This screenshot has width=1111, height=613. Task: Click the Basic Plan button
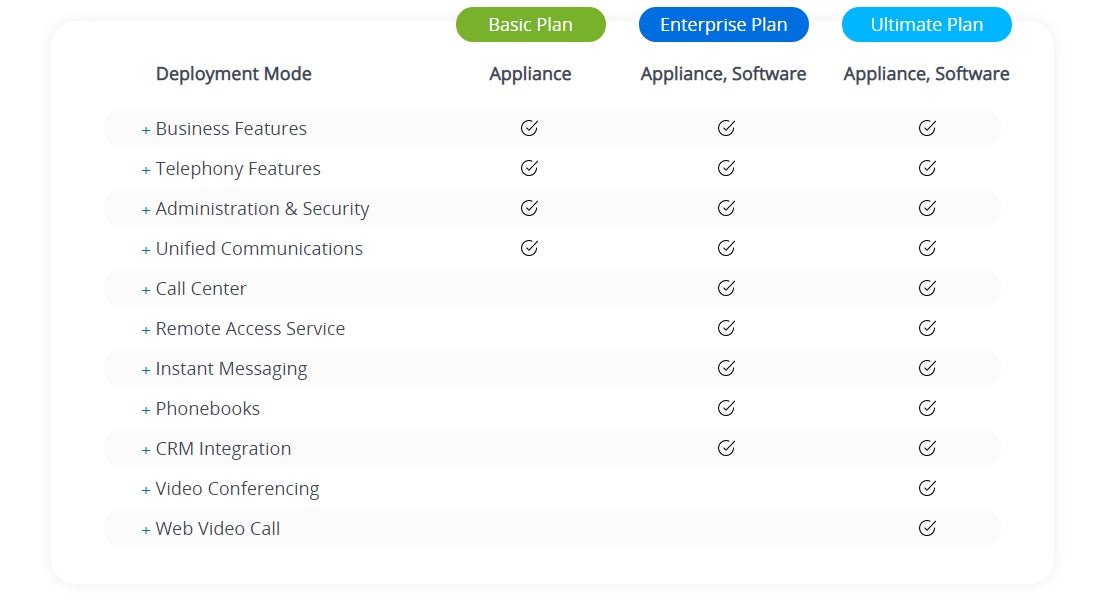(531, 24)
